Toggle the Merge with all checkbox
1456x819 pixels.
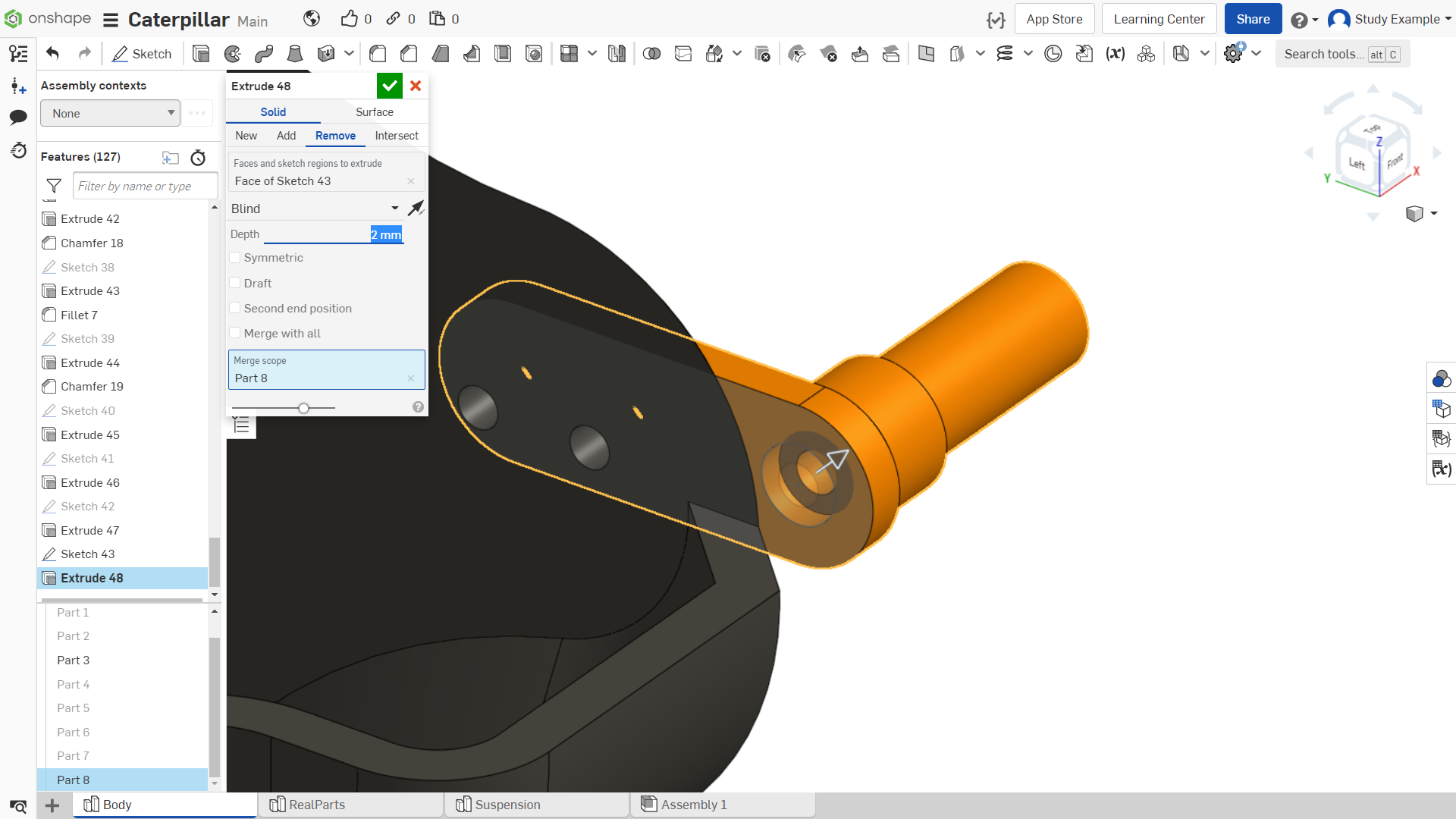[x=235, y=333]
